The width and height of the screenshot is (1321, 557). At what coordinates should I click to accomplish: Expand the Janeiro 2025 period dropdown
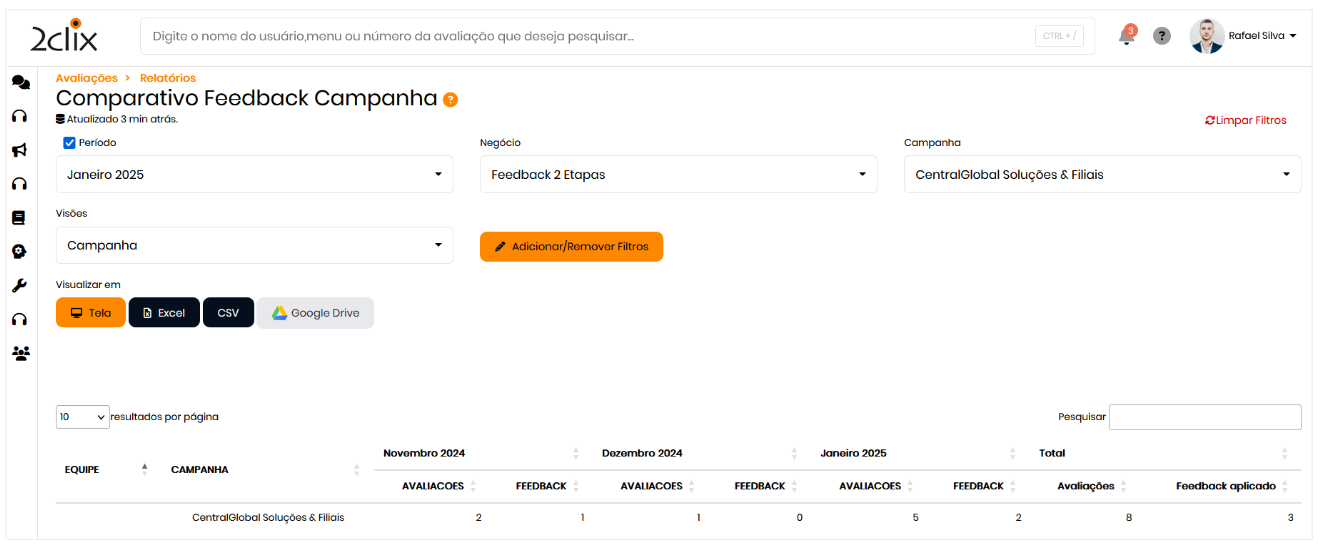click(254, 174)
